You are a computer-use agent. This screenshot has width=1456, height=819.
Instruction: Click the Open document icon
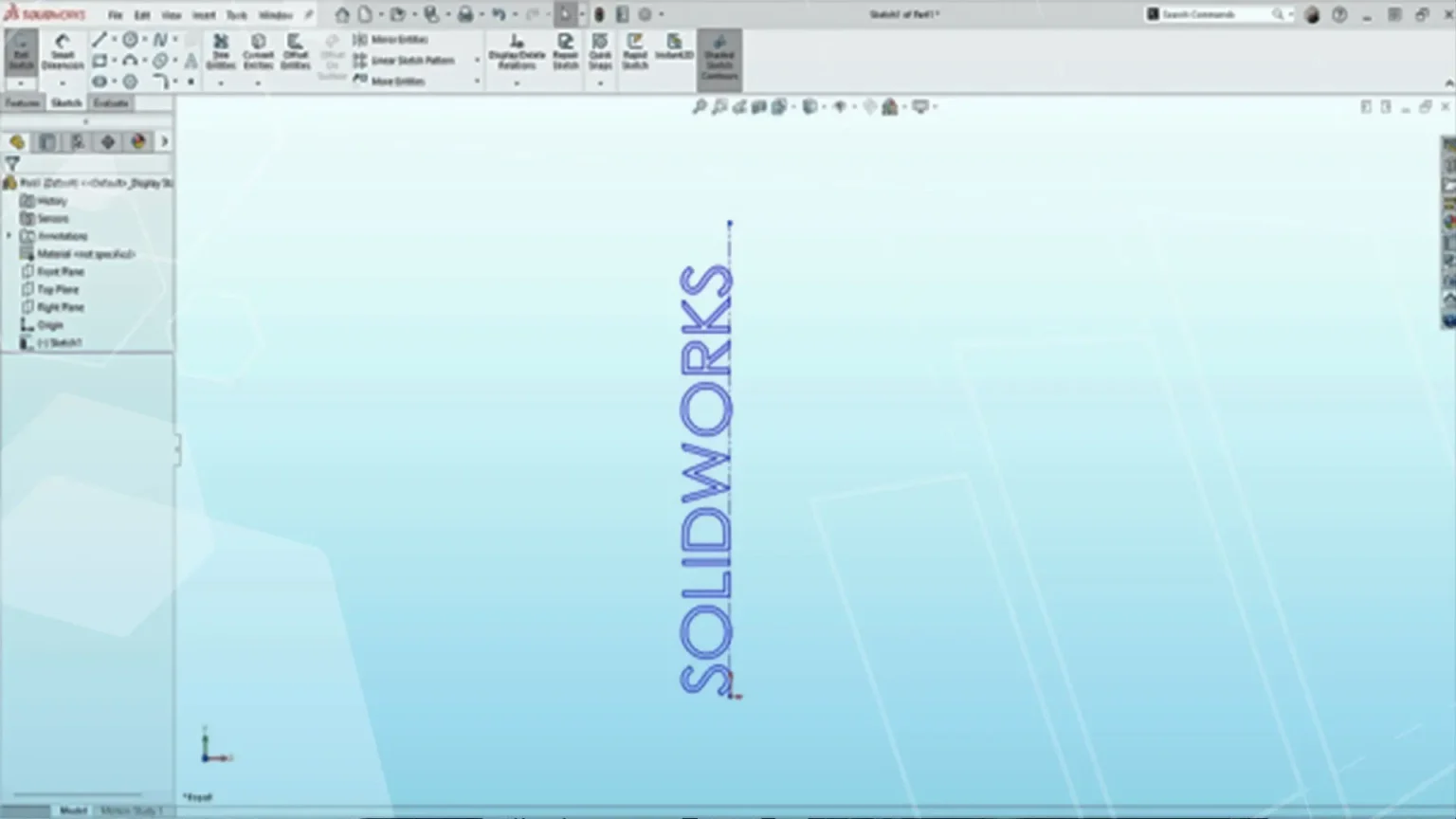click(x=398, y=14)
